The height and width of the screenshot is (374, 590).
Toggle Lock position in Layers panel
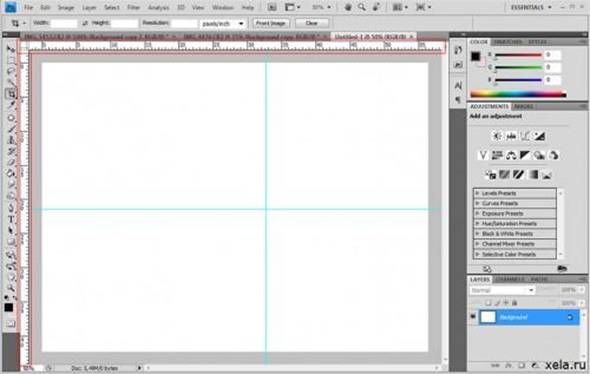click(506, 303)
